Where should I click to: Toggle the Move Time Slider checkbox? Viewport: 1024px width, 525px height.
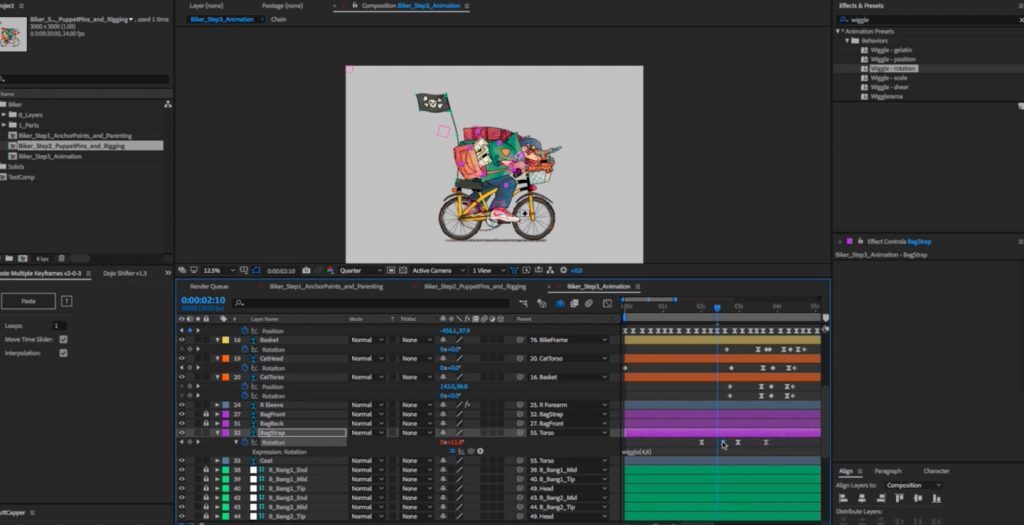coord(63,339)
